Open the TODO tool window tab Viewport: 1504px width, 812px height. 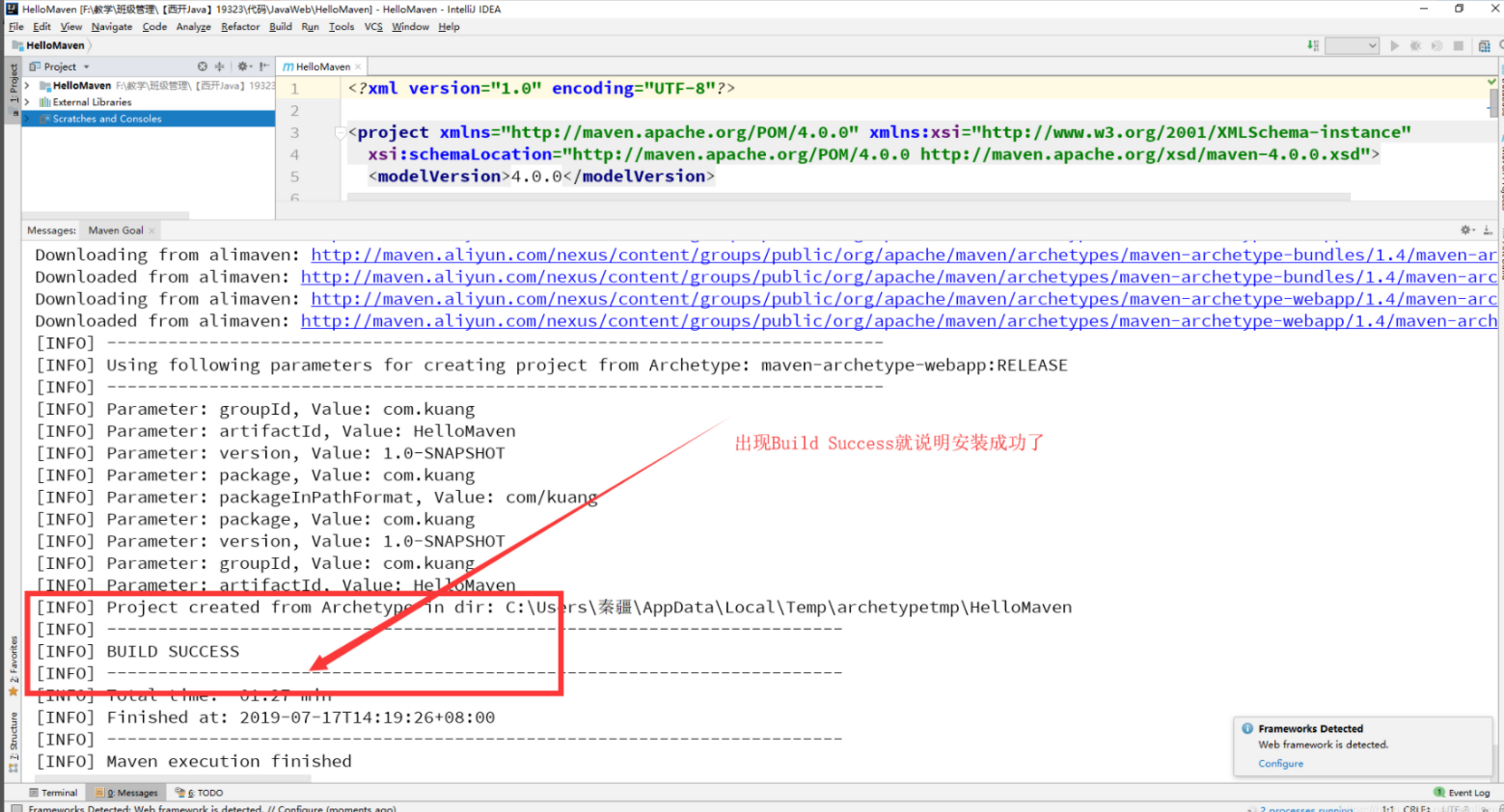pyautogui.click(x=200, y=793)
